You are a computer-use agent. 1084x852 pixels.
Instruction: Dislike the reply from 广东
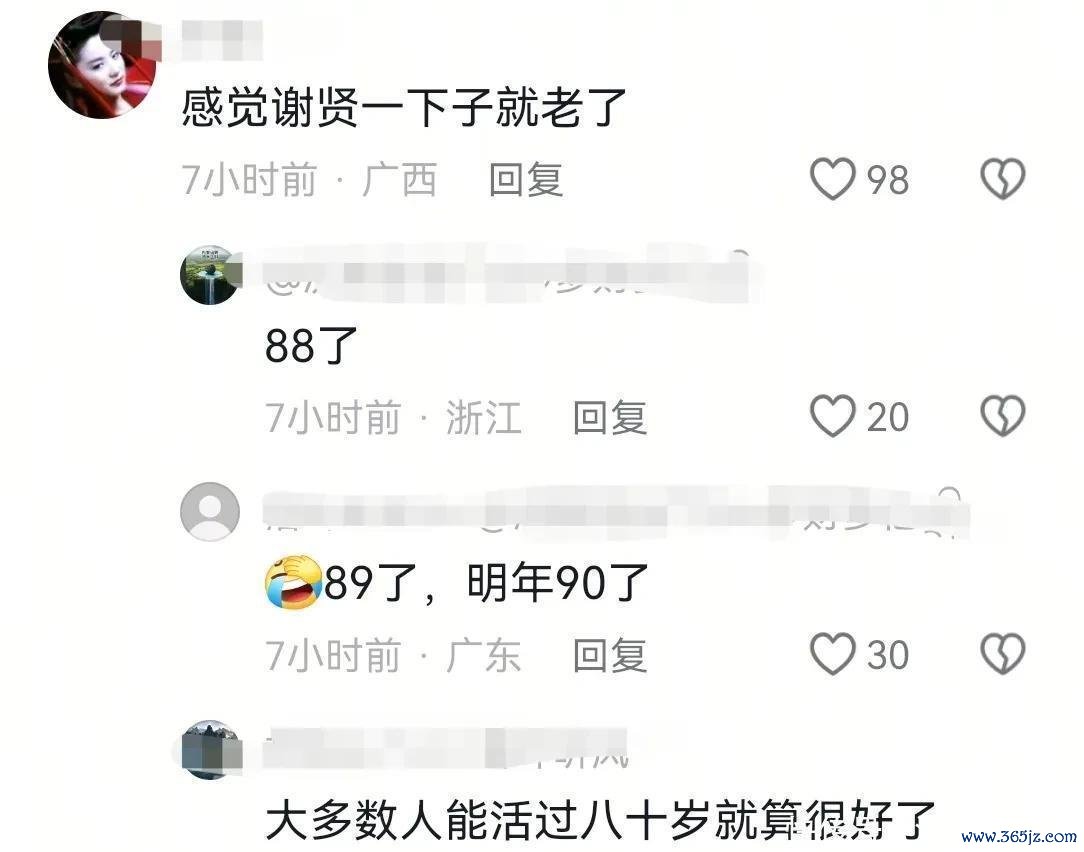[1002, 654]
